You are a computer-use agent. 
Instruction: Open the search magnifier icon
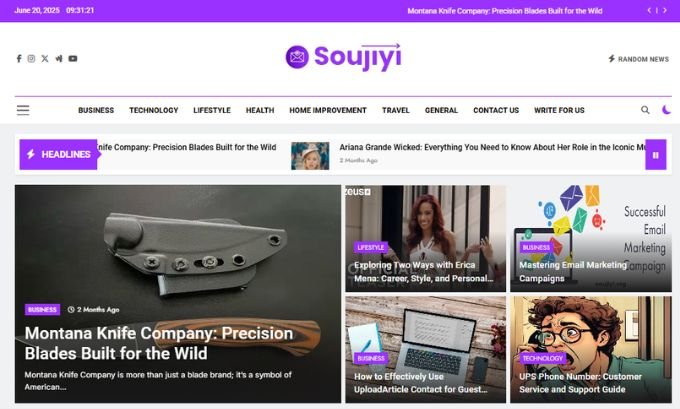[x=645, y=110]
